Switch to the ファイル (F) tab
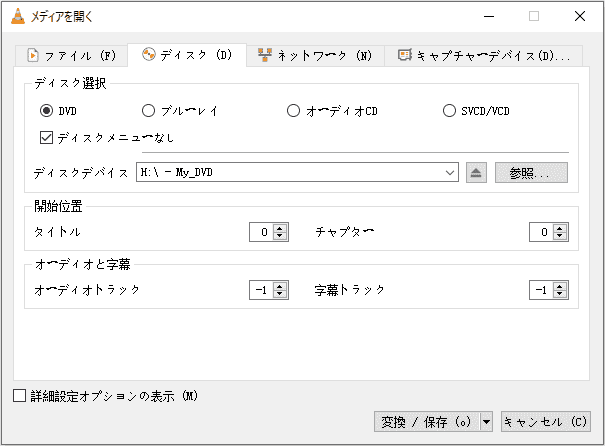This screenshot has height=446, width=605. pos(72,55)
